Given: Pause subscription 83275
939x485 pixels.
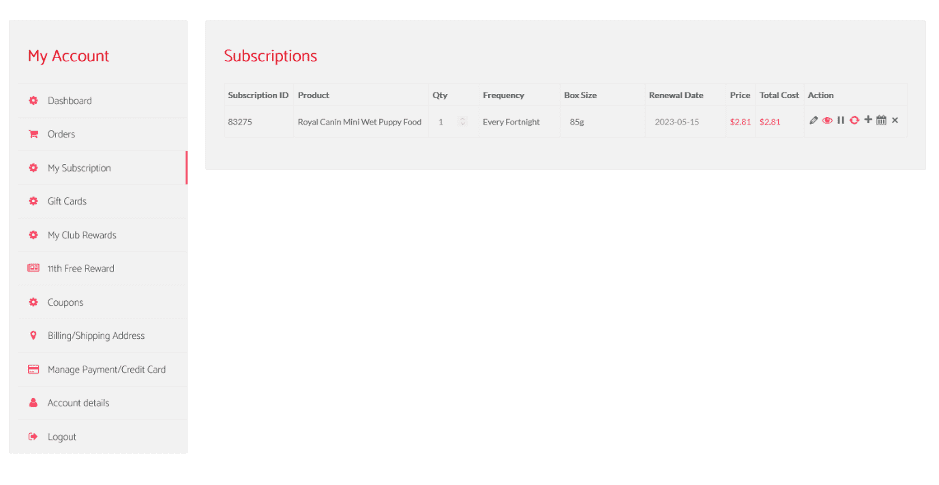Looking at the screenshot, I should 841,120.
